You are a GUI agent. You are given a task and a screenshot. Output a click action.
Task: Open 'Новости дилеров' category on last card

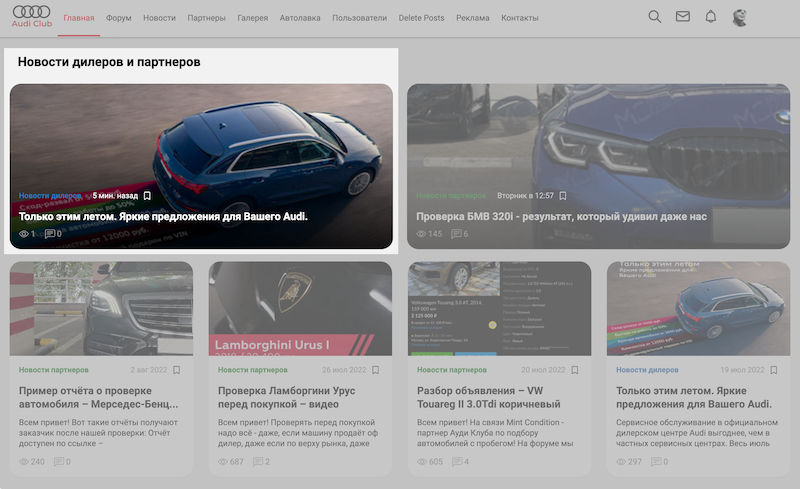tap(647, 370)
